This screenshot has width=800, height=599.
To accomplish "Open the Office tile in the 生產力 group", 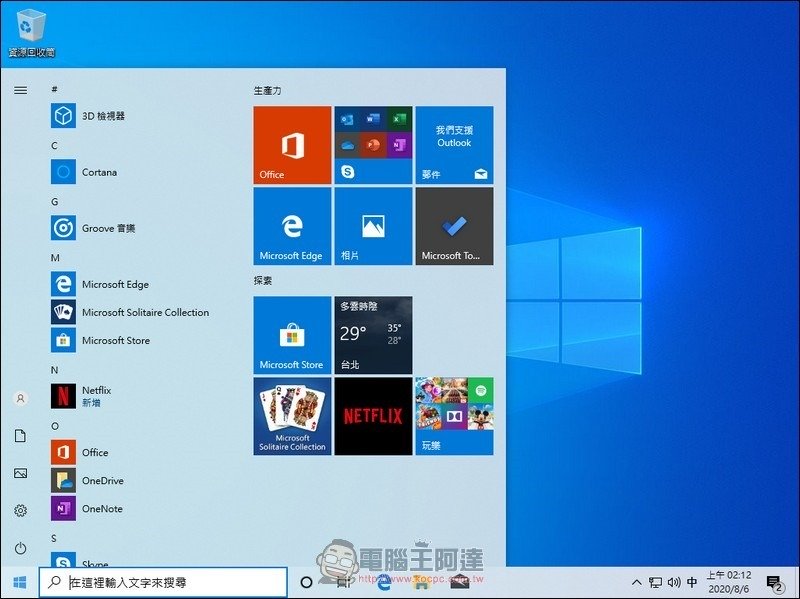I will [x=292, y=145].
